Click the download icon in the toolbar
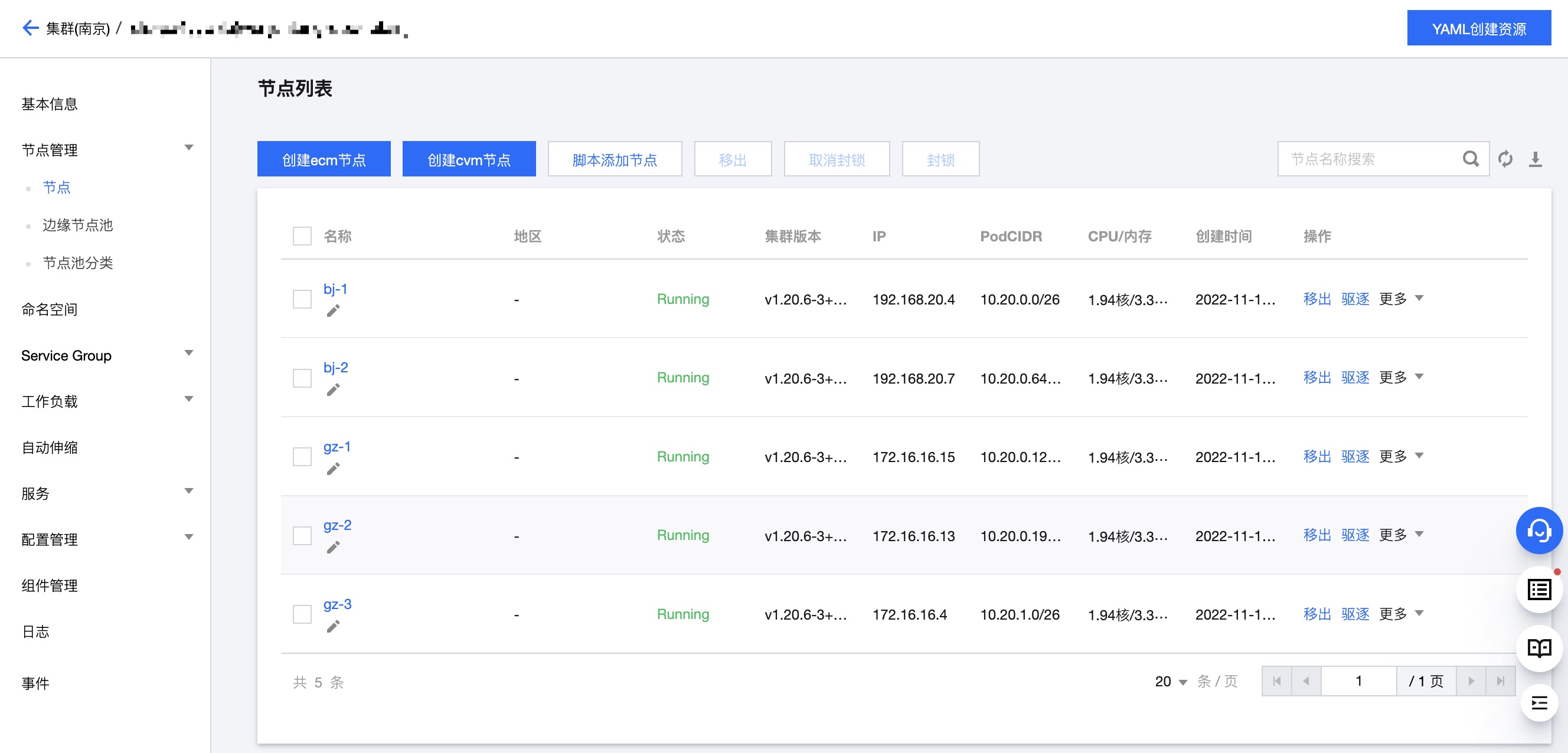Image resolution: width=1568 pixels, height=753 pixels. click(x=1535, y=159)
